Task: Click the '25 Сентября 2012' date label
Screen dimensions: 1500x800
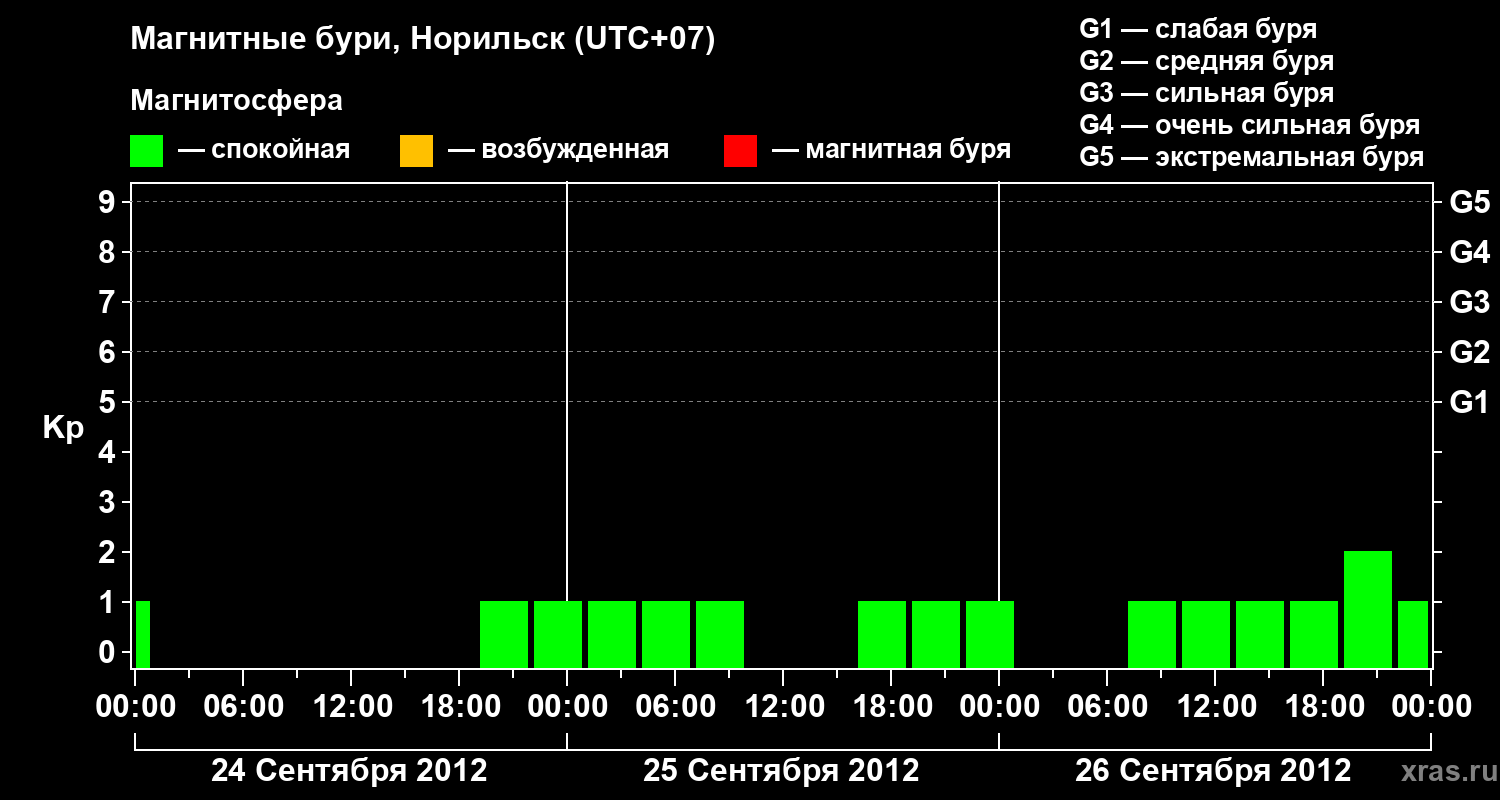Action: [781, 771]
